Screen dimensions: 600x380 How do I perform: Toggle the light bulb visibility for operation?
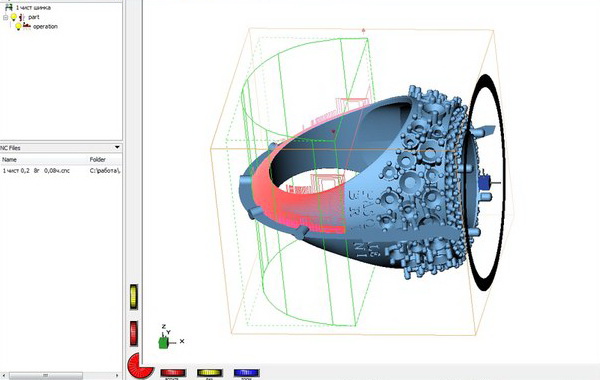(18, 26)
